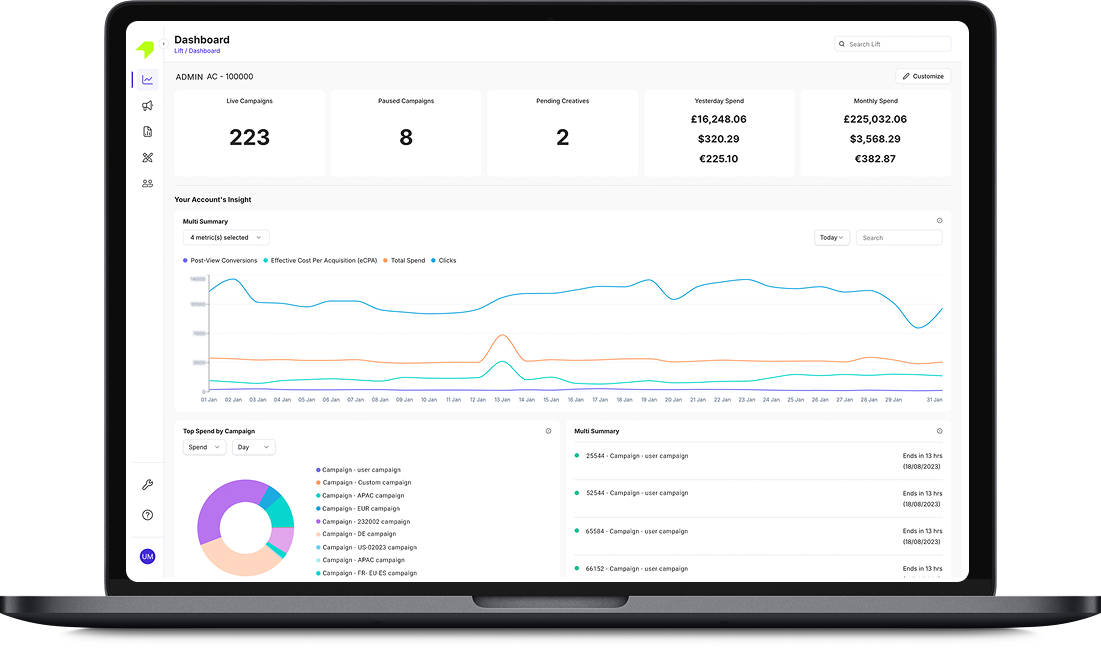The height and width of the screenshot is (648, 1101).
Task: Click the Lift green logo
Action: pos(145,49)
